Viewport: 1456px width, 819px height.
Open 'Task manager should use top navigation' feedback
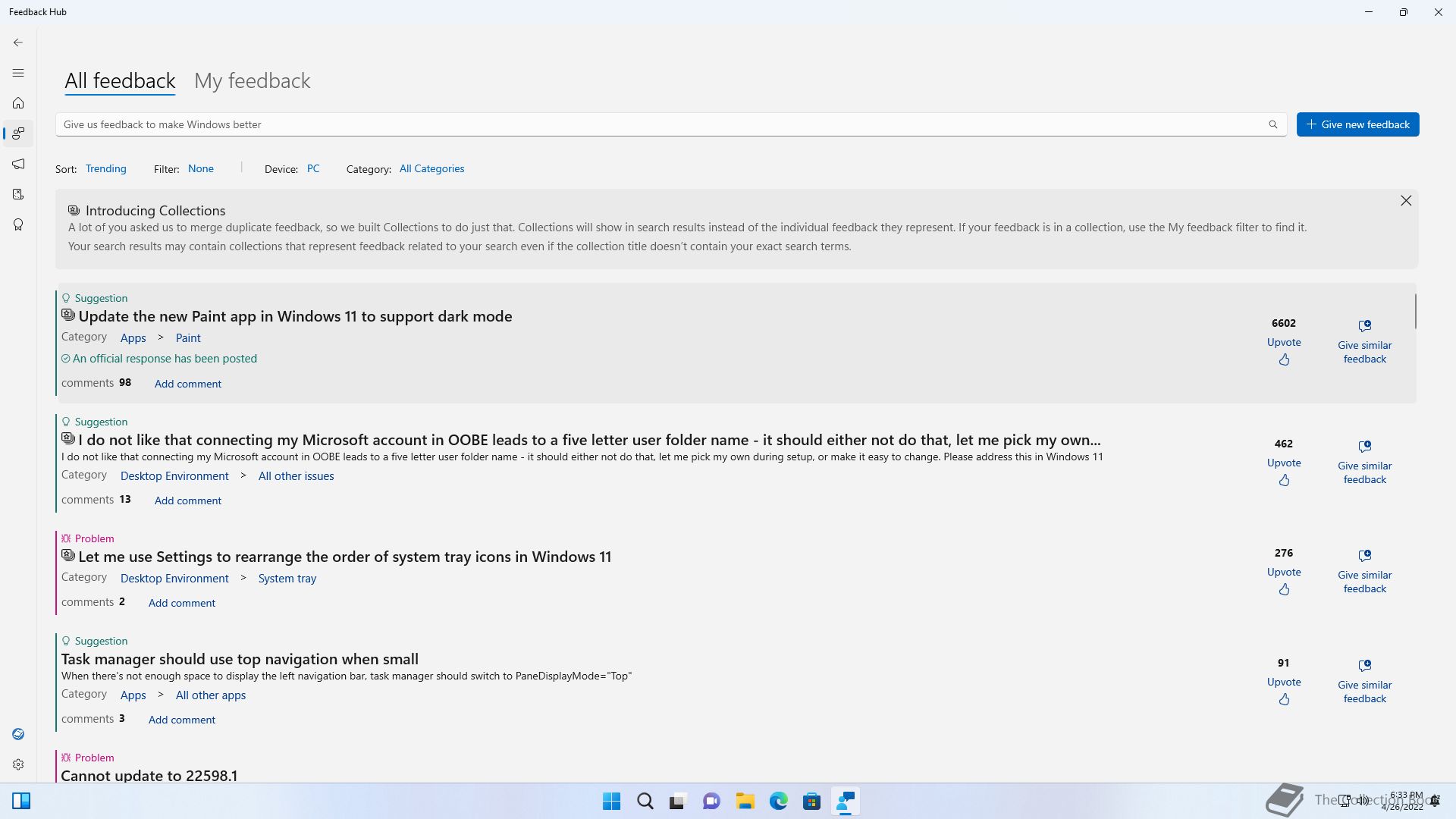[240, 659]
